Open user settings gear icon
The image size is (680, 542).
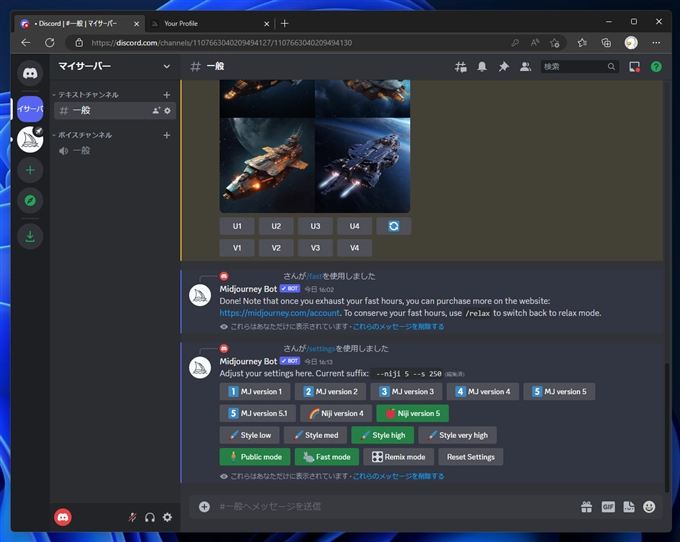[167, 517]
